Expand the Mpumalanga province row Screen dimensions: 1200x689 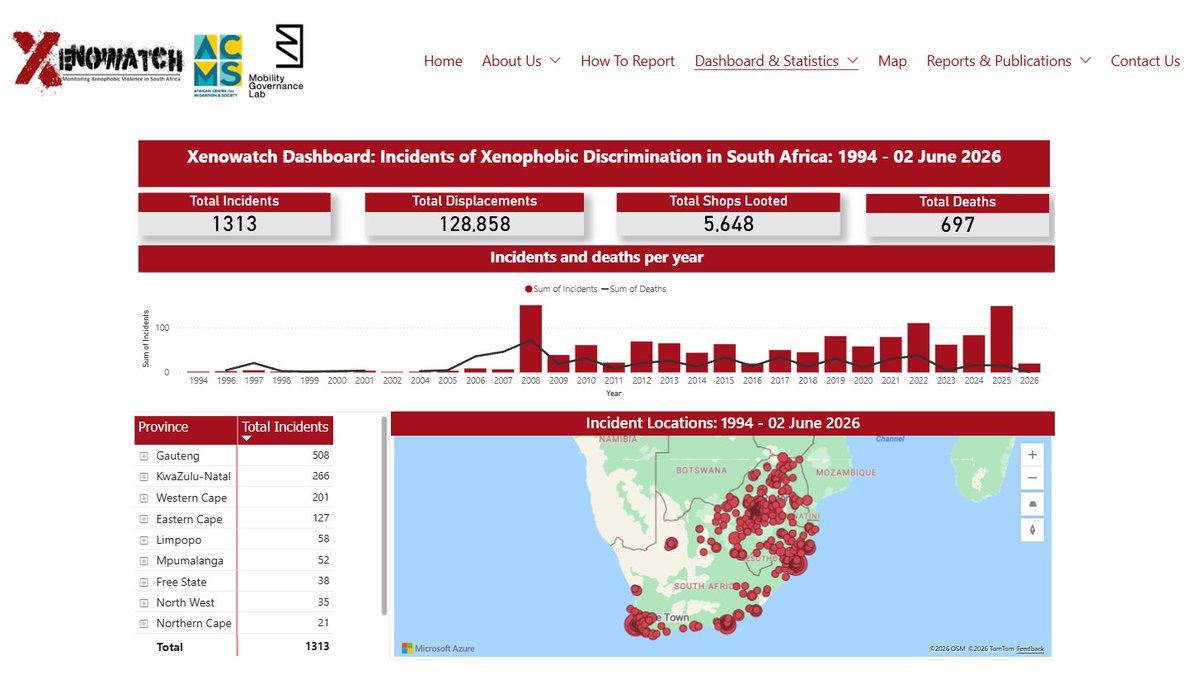click(144, 561)
